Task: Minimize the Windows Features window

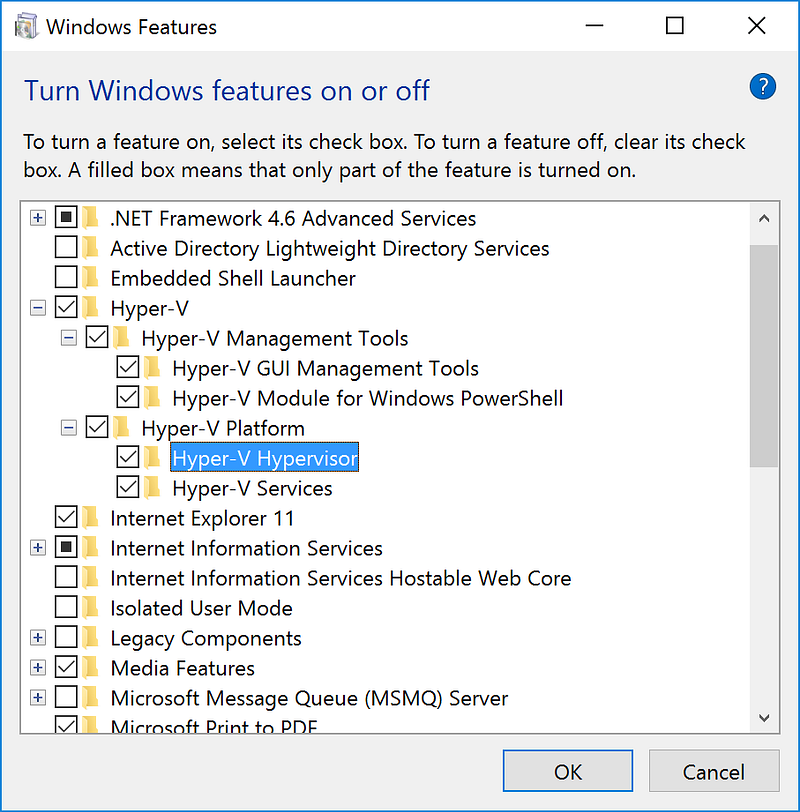Action: coord(594,25)
